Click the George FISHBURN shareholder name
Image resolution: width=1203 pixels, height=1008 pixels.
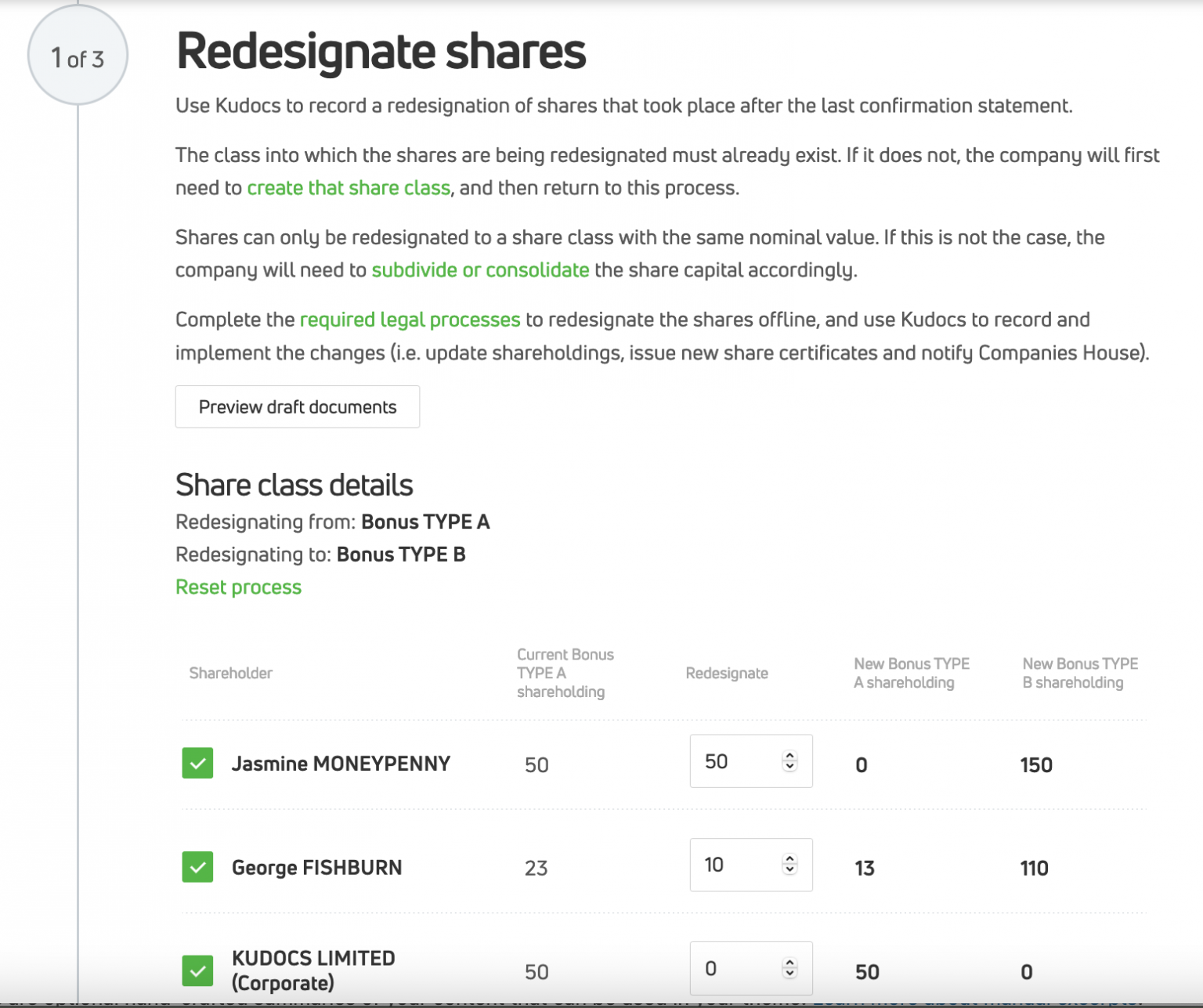tap(316, 868)
